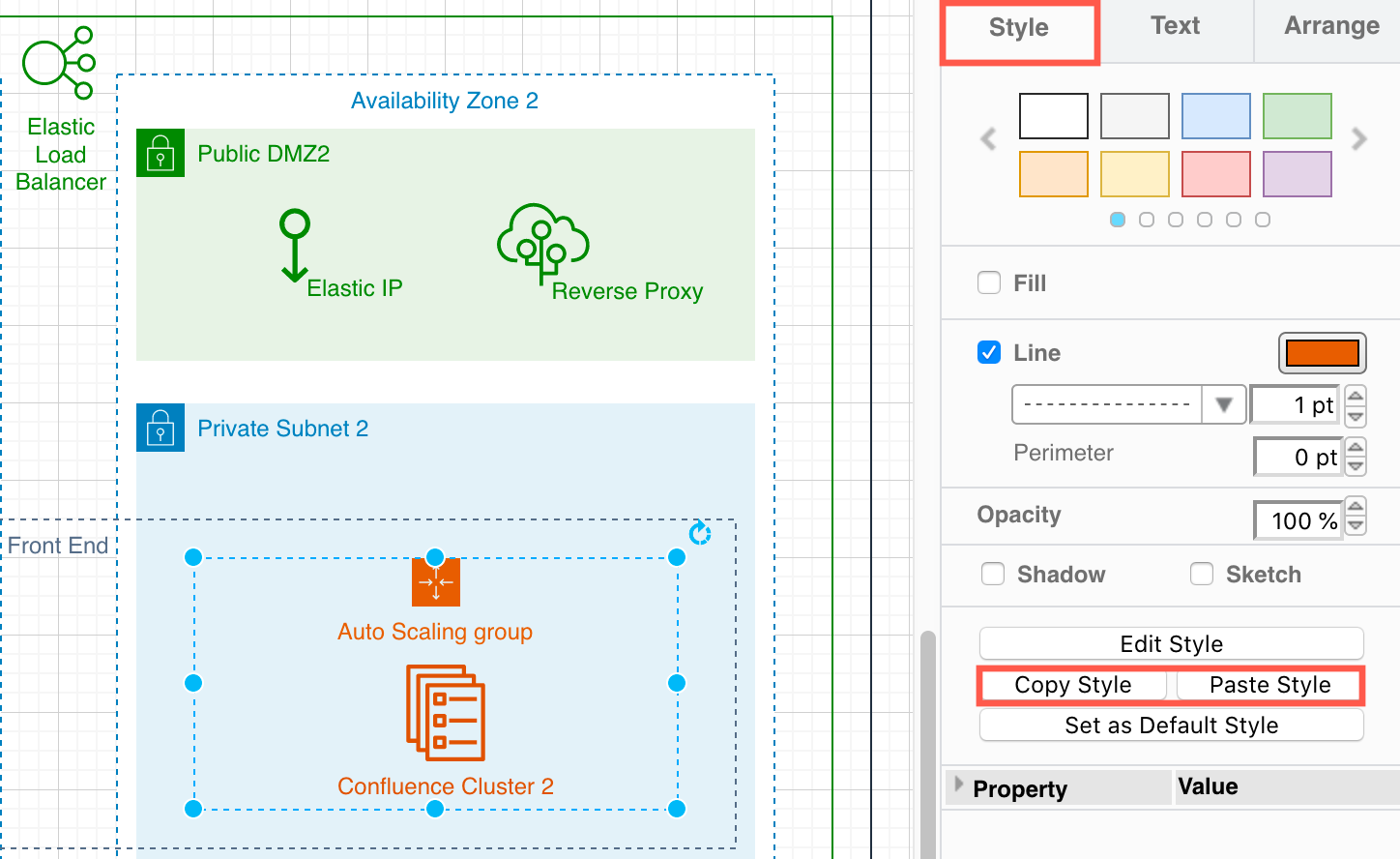Click the Public DMZ2 padlock icon
Viewport: 1400px width, 859px height.
160,153
